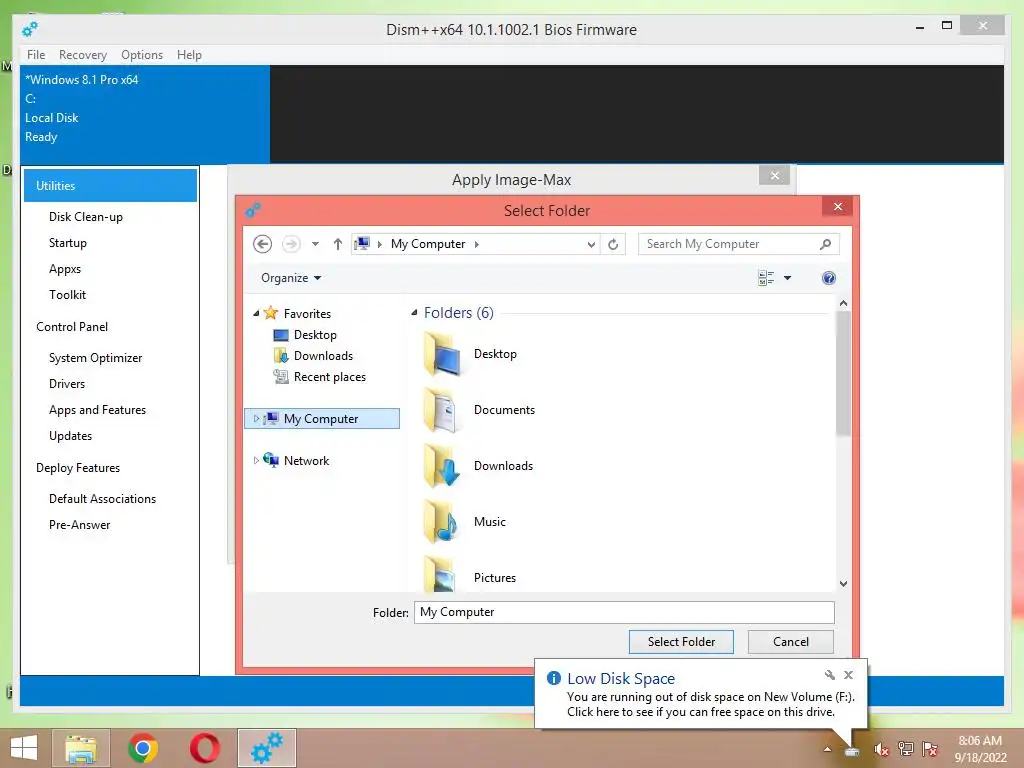
Task: Open view options dropdown arrow
Action: 788,278
